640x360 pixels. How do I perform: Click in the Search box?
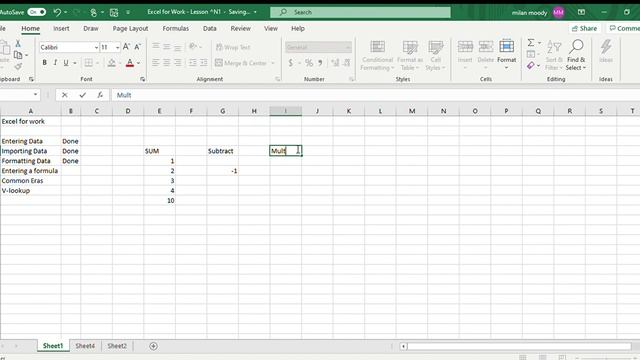(x=360, y=12)
